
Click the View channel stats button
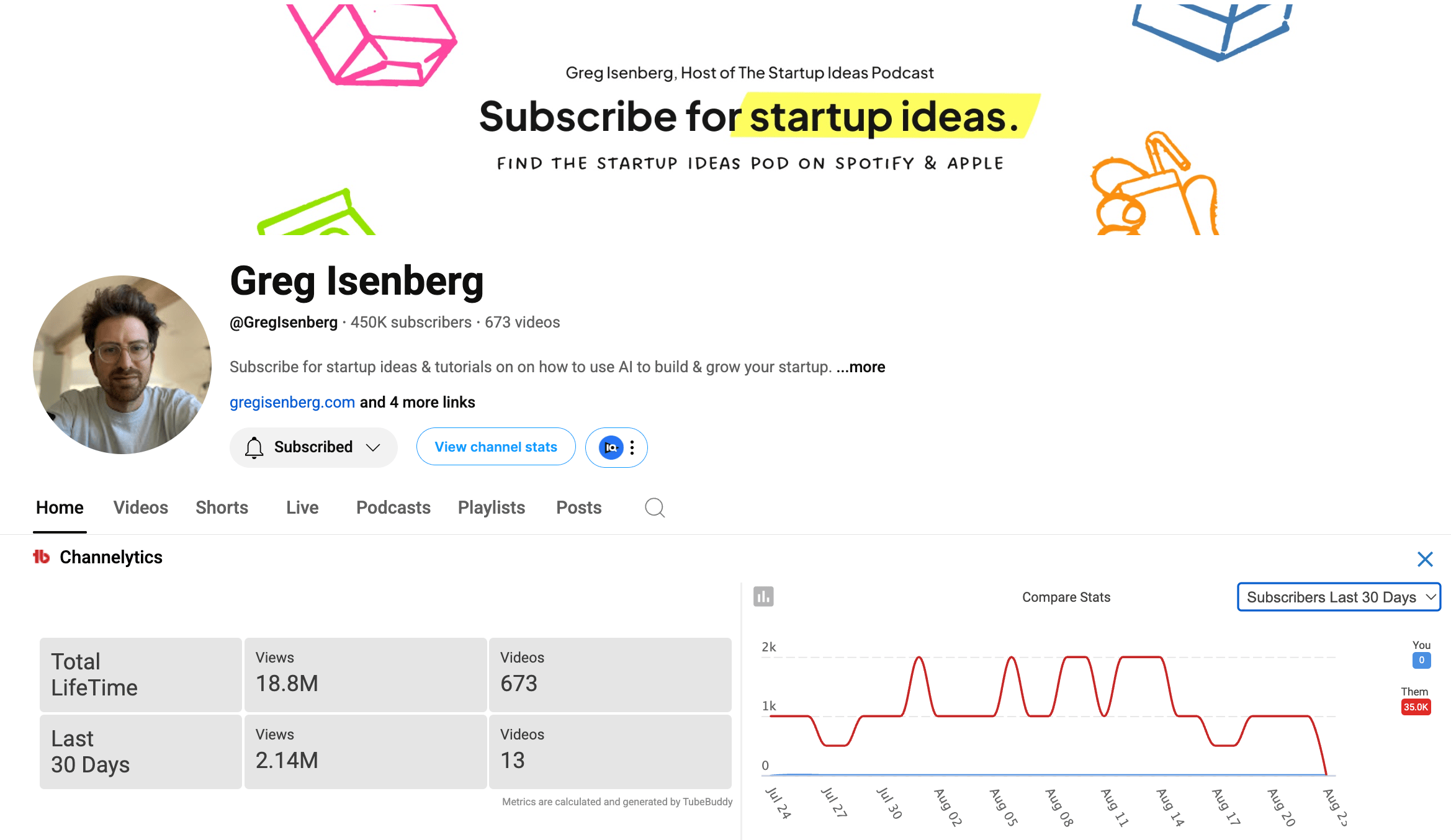tap(496, 447)
